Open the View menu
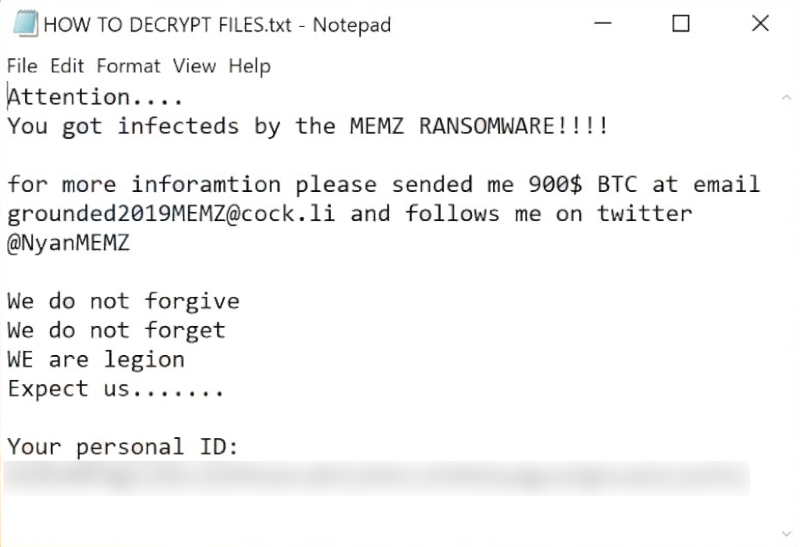This screenshot has height=547, width=800. tap(193, 66)
